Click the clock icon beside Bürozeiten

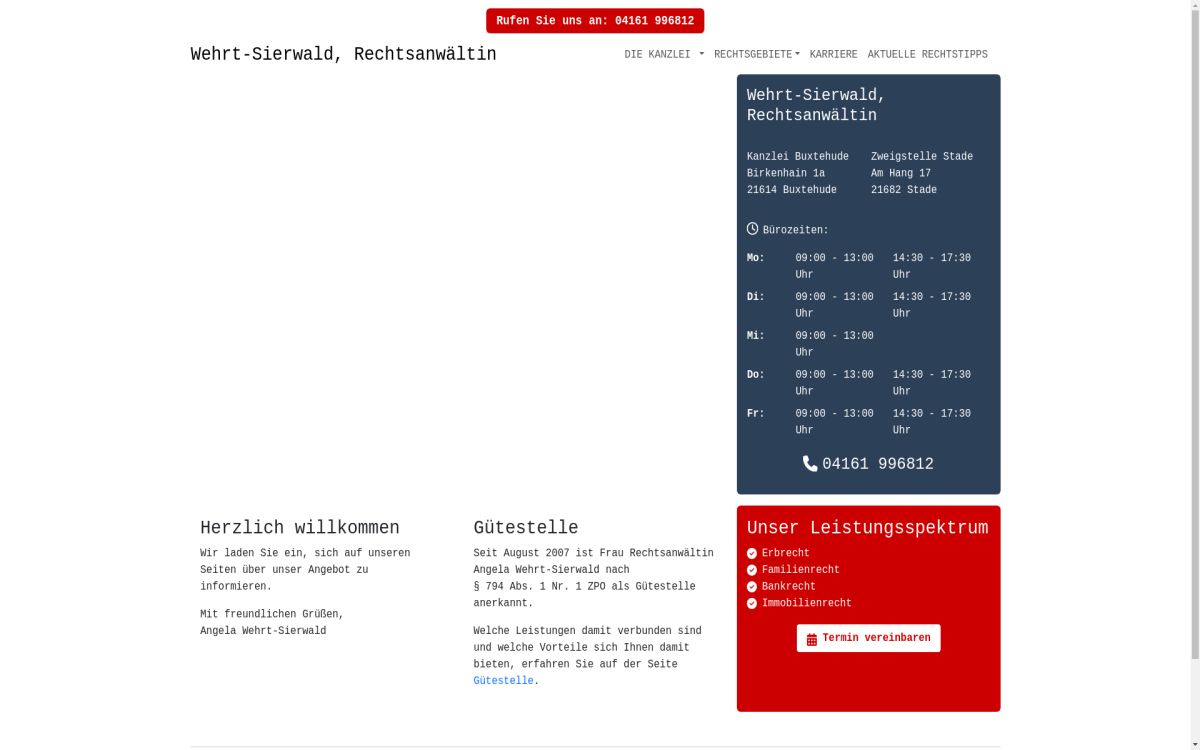752,229
